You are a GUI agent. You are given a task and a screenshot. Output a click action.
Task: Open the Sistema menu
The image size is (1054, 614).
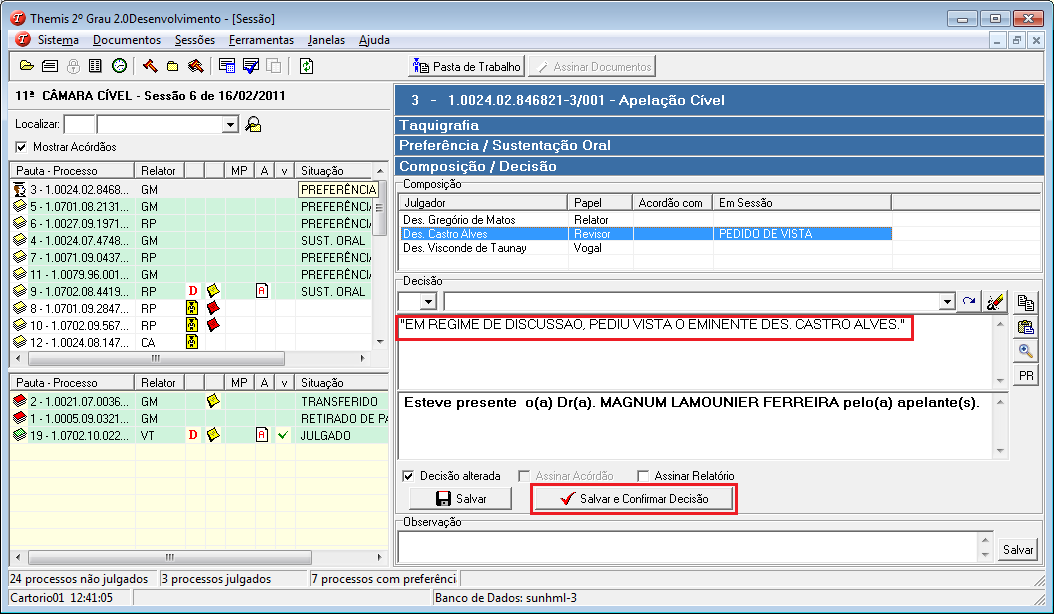pyautogui.click(x=58, y=40)
